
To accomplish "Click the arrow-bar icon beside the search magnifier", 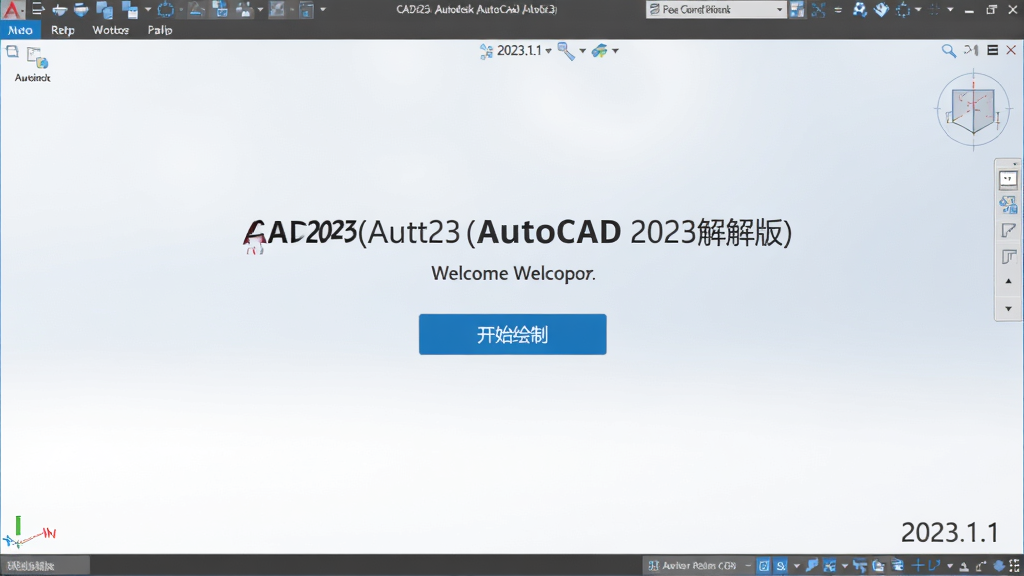I will [971, 50].
